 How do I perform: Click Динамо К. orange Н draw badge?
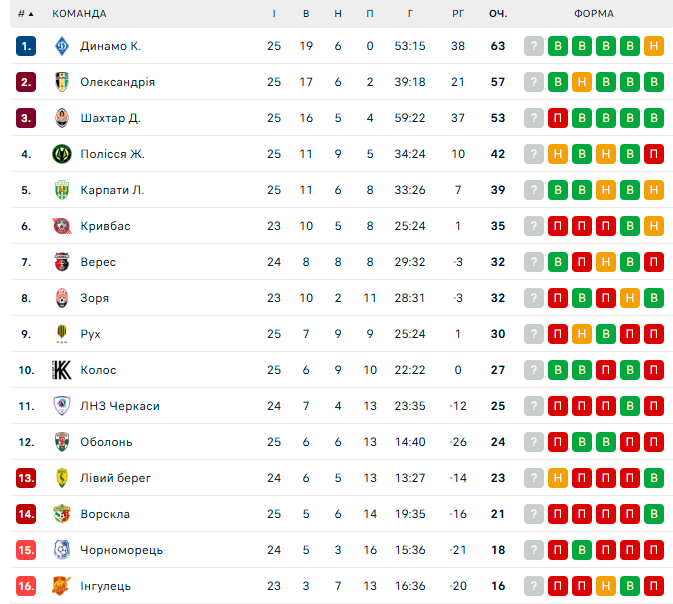tap(654, 46)
